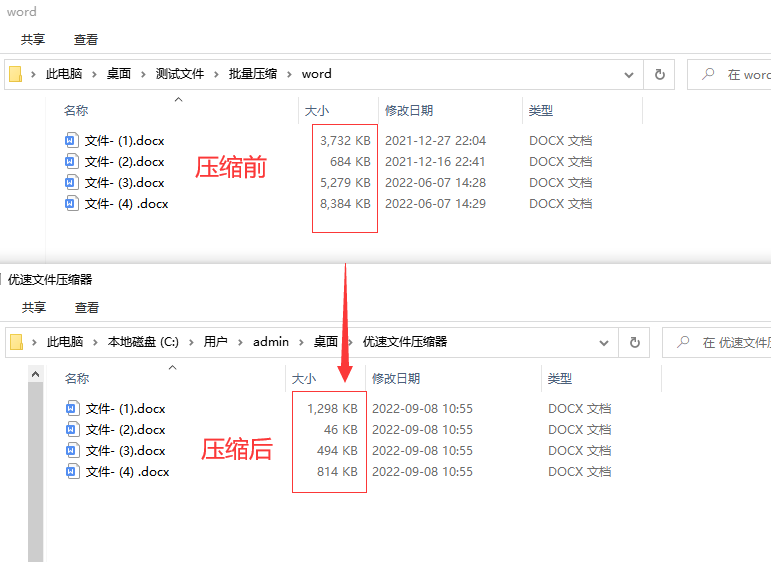The height and width of the screenshot is (562, 771).
Task: Click docx icon of 46 KB 文件- (2)
Action: (x=72, y=429)
